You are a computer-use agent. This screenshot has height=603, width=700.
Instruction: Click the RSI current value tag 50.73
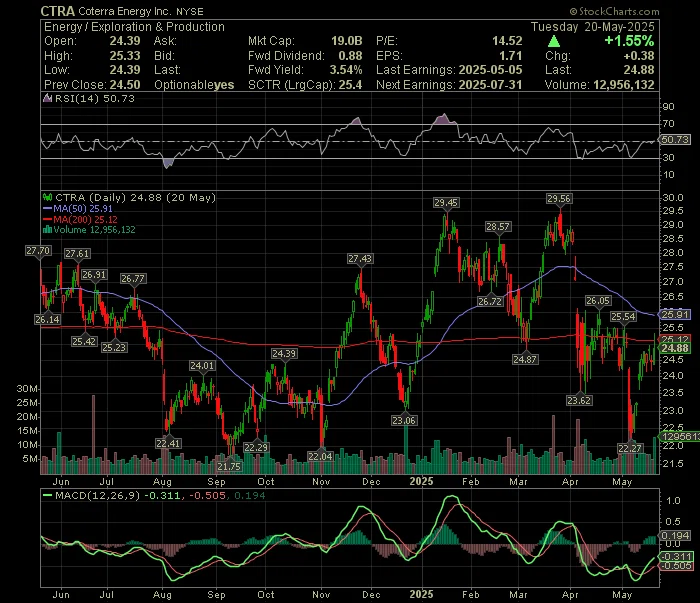click(x=675, y=140)
